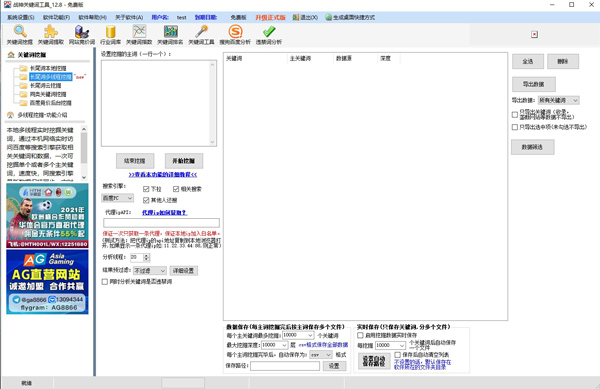The image size is (600, 389).
Task: Open the 关于软件(A) menu
Action: coord(129,17)
